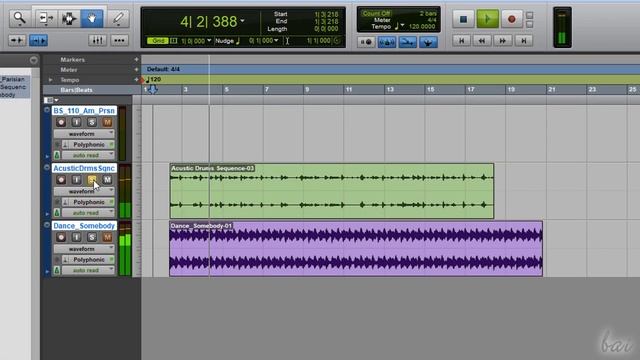This screenshot has width=640, height=360.
Task: Click the three-dots toolbar button
Action: 119,40
